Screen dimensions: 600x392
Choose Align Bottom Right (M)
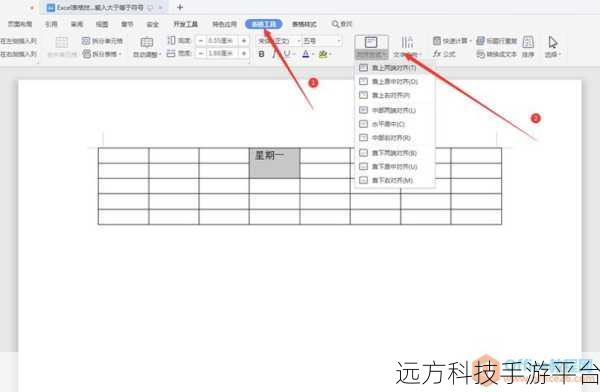tap(395, 180)
